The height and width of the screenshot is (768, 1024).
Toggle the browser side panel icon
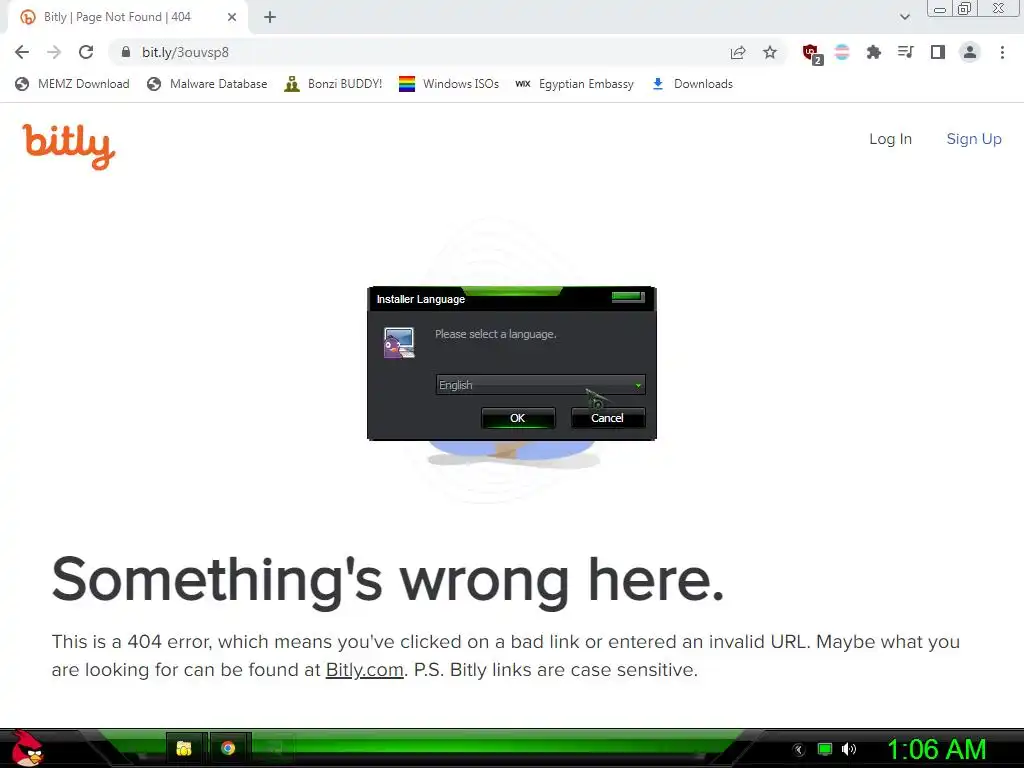(938, 52)
